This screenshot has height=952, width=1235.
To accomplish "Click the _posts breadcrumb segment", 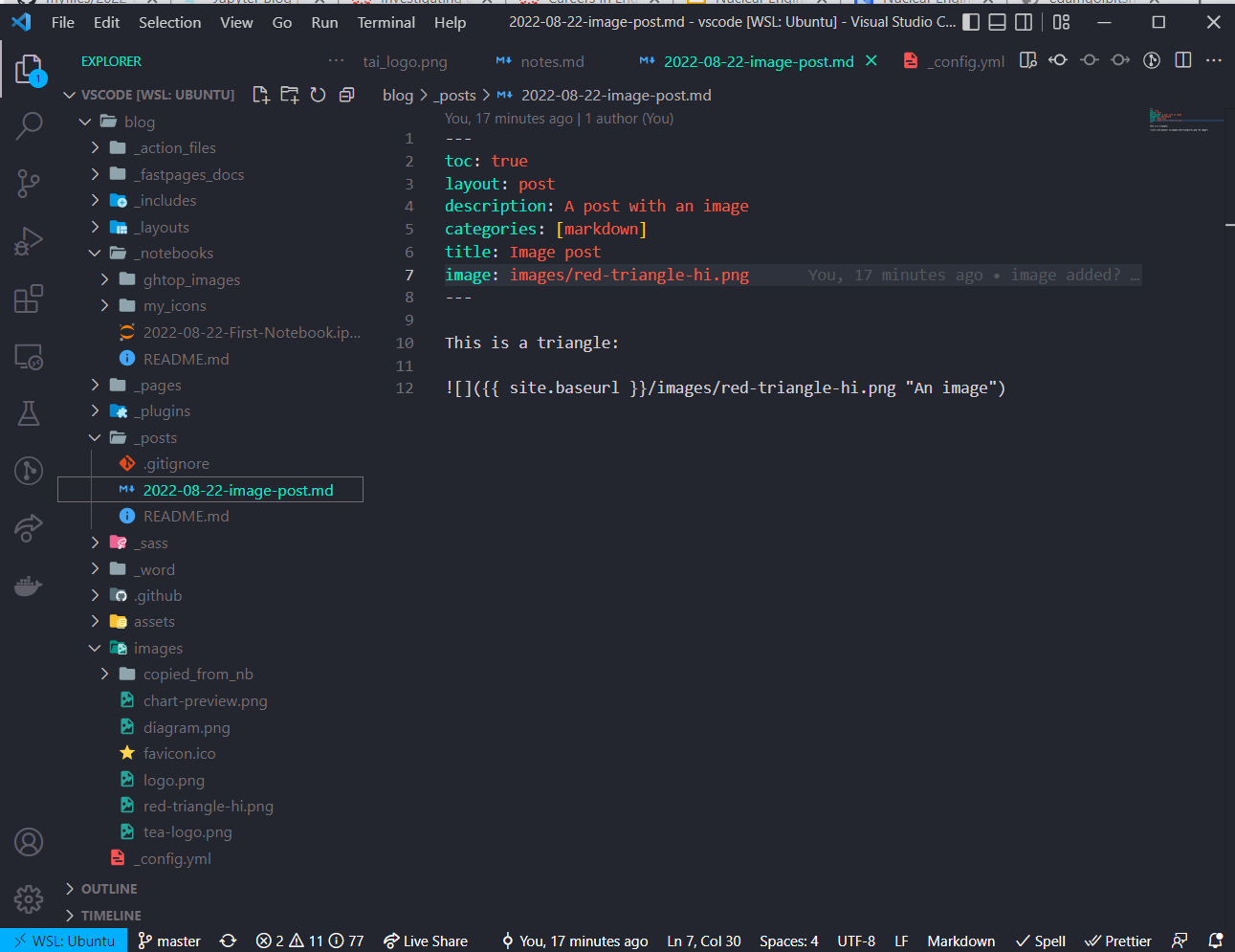I will [456, 95].
